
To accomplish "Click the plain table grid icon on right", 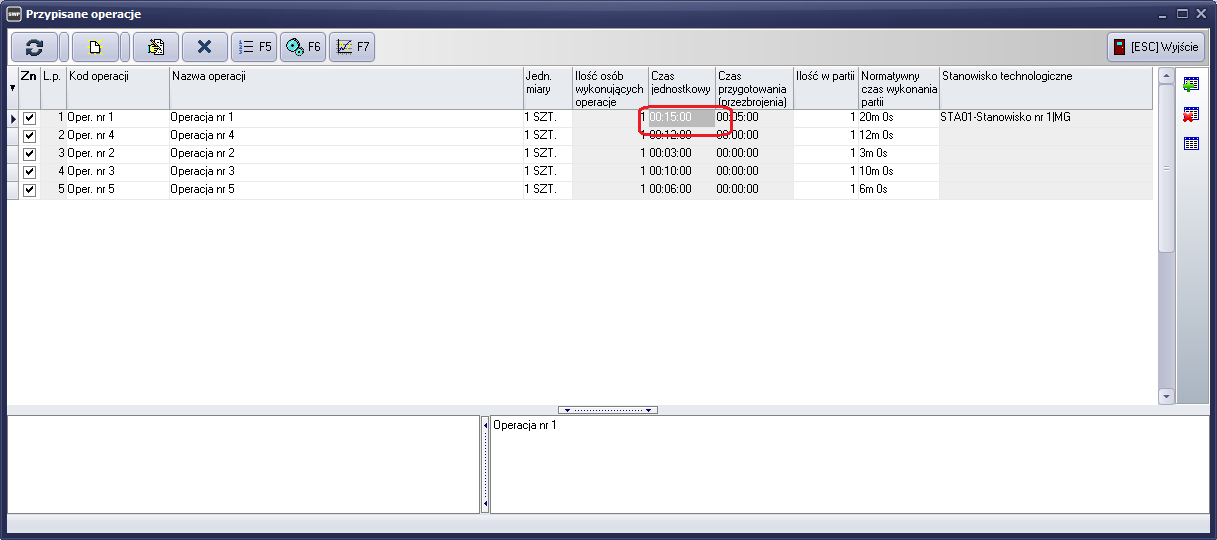I will pyautogui.click(x=1191, y=144).
